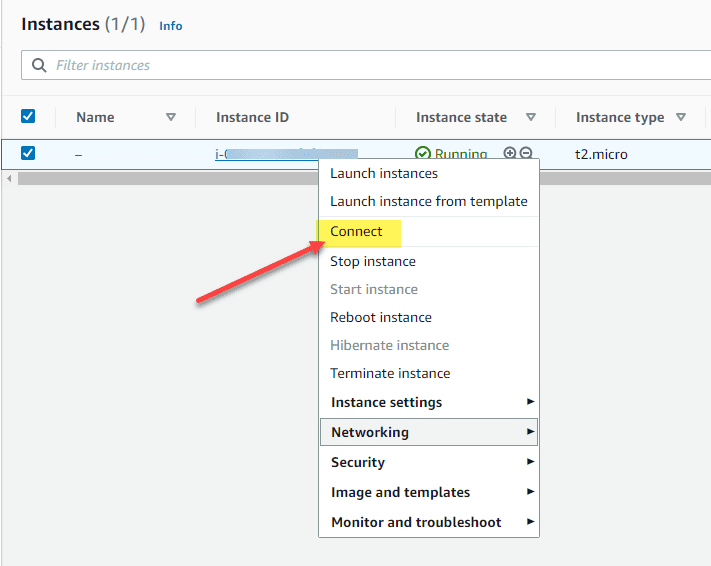
Task: Choose Connect from the context menu
Action: (x=357, y=231)
